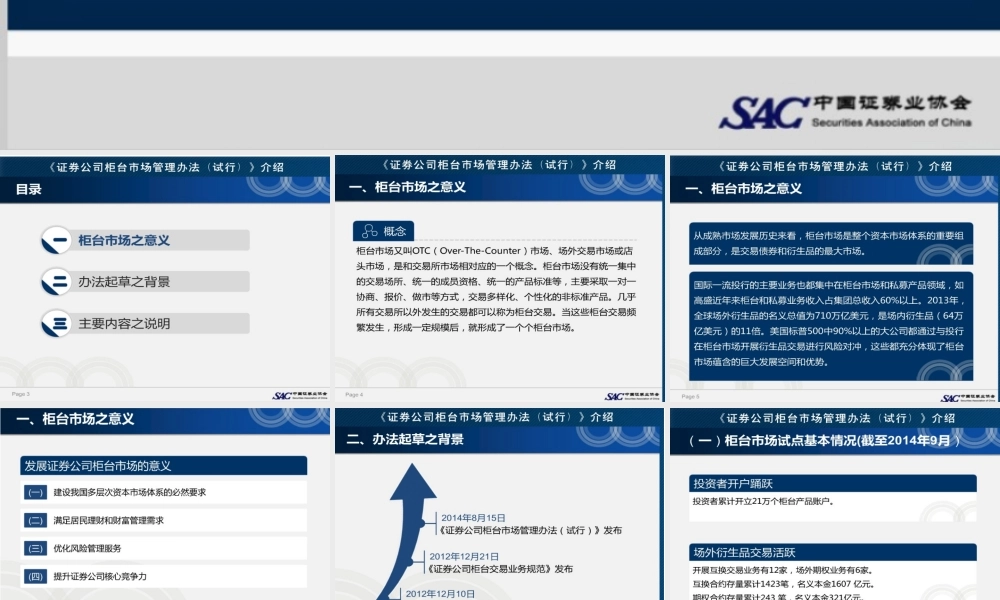Select the 办法起草之背景 agenda item

pyautogui.click(x=145, y=282)
